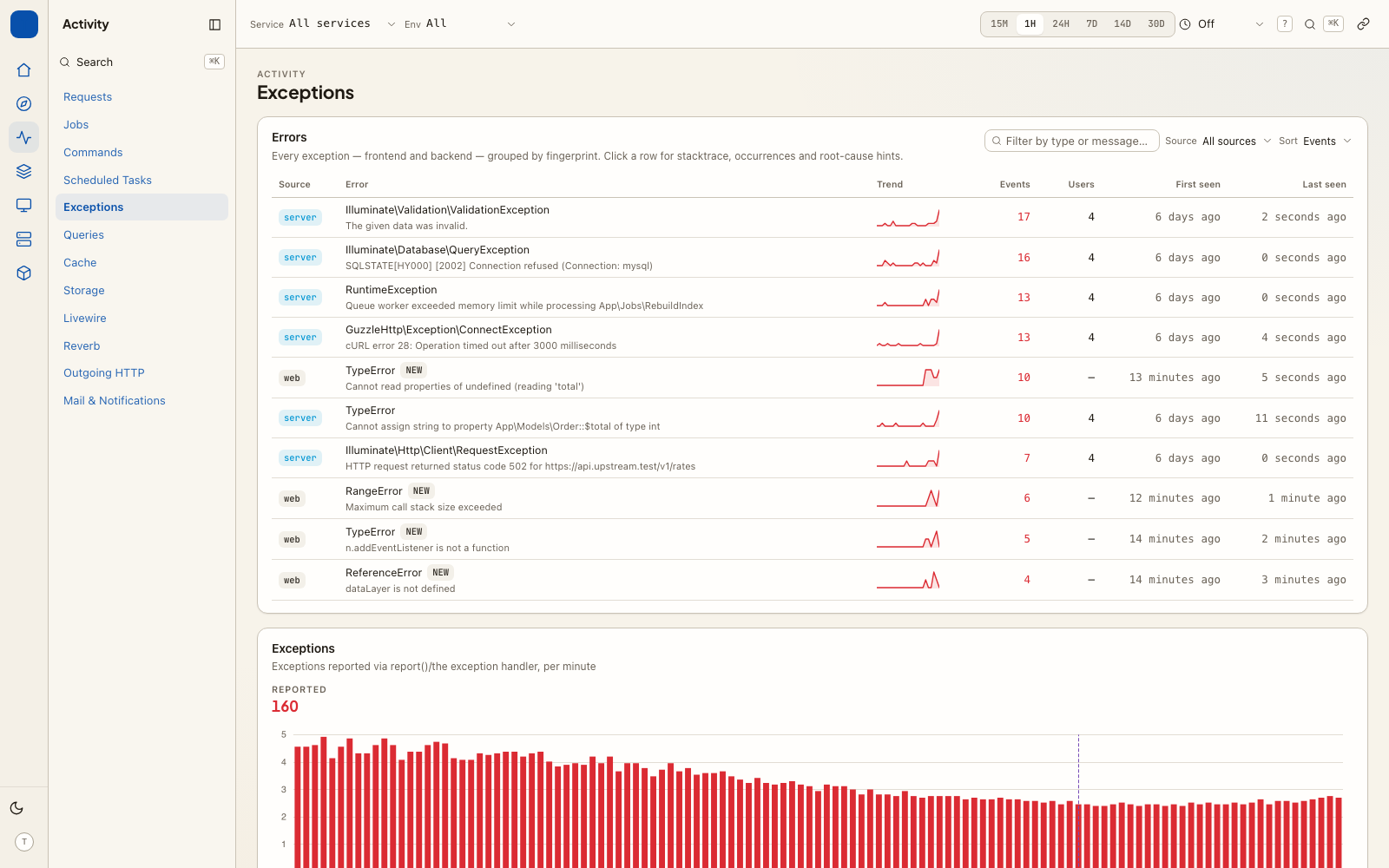Screen dimensions: 1389x868
Task: Click 'Cannot assign string to property' message
Action: 503,427
